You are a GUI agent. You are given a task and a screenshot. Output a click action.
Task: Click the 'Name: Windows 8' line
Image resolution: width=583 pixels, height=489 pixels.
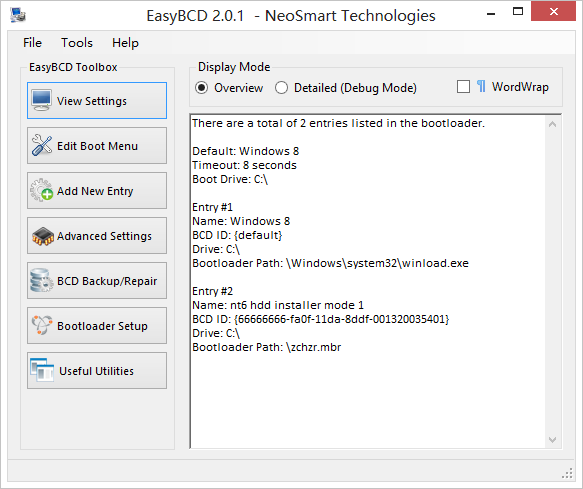241,221
